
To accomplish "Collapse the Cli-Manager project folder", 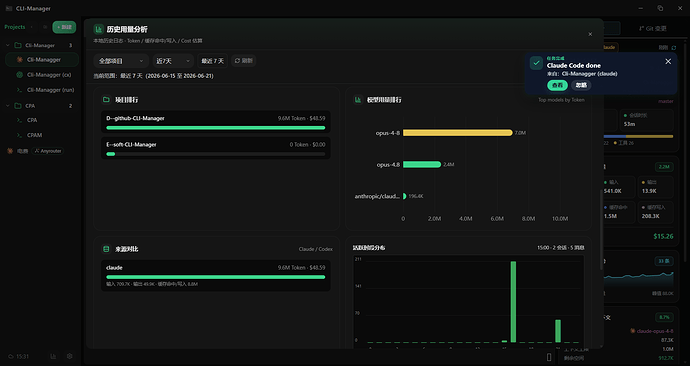I will [7, 45].
